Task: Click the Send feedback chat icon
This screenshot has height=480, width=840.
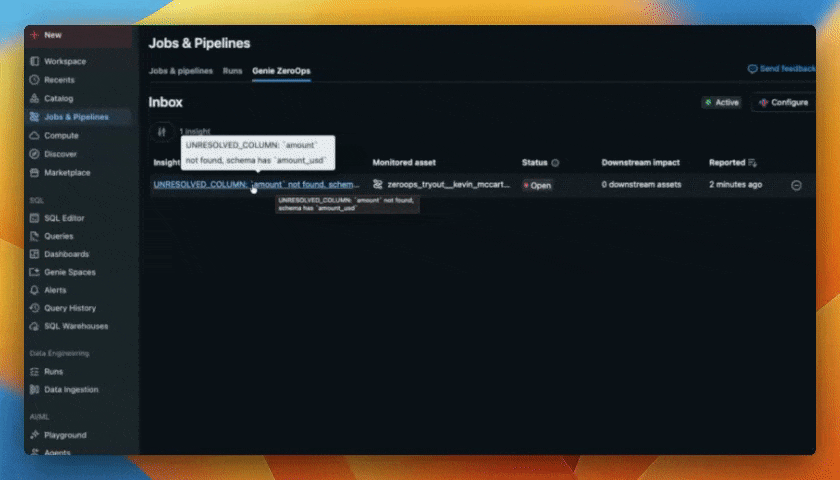Action: (753, 69)
